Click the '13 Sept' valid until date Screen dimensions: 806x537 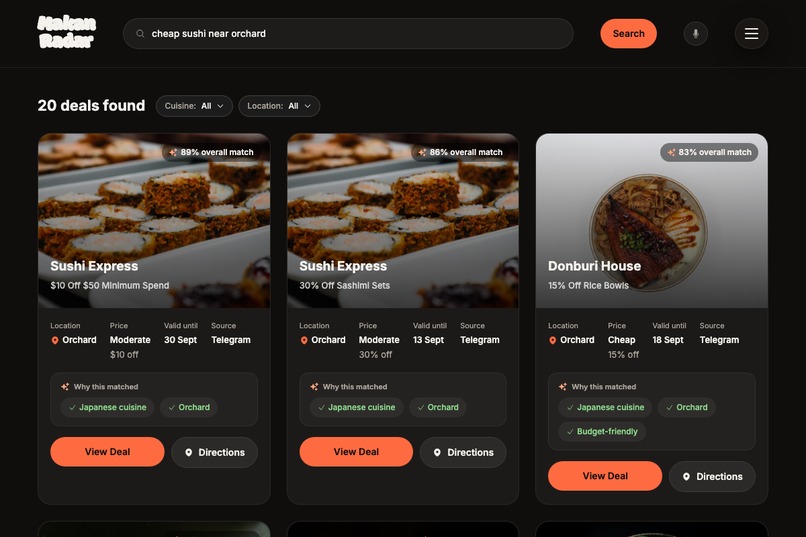pos(428,340)
